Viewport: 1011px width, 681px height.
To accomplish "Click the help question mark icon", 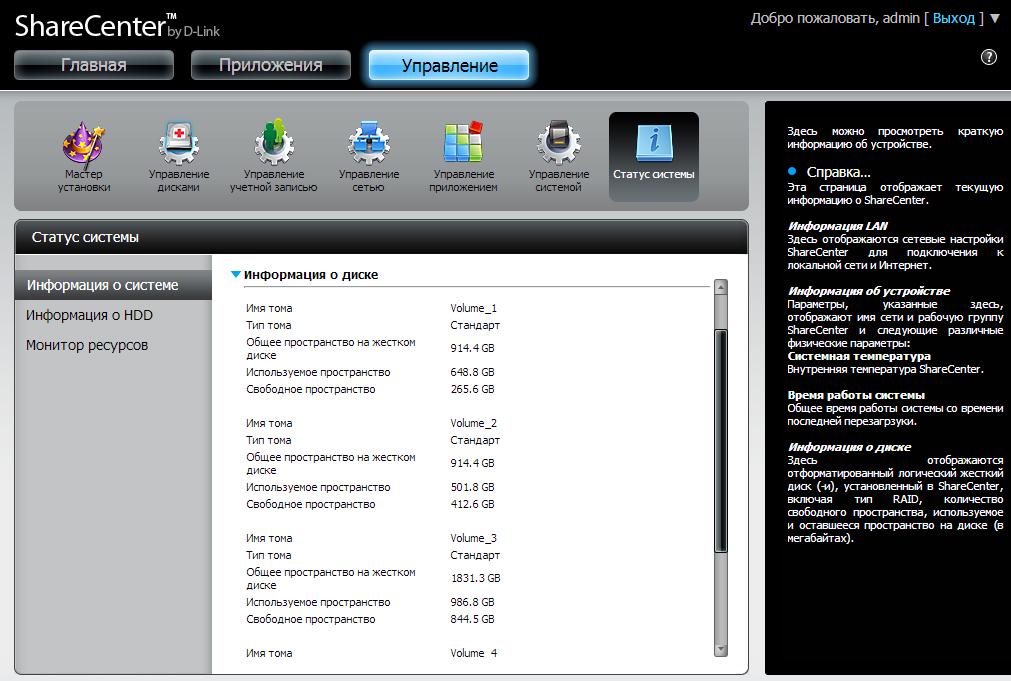I will [x=989, y=58].
